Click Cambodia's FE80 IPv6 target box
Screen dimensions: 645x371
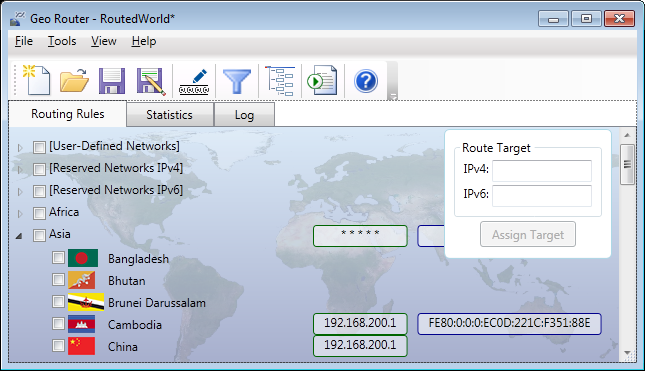click(509, 324)
